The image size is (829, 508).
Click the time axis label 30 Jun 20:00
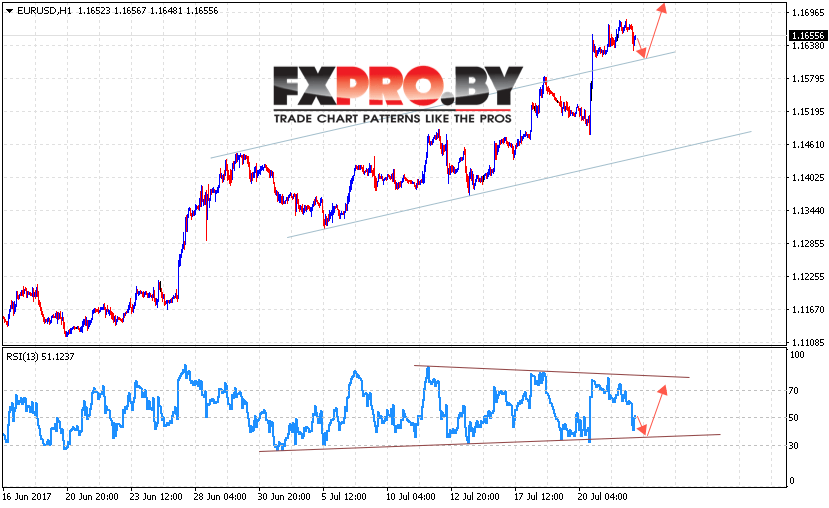pos(284,497)
